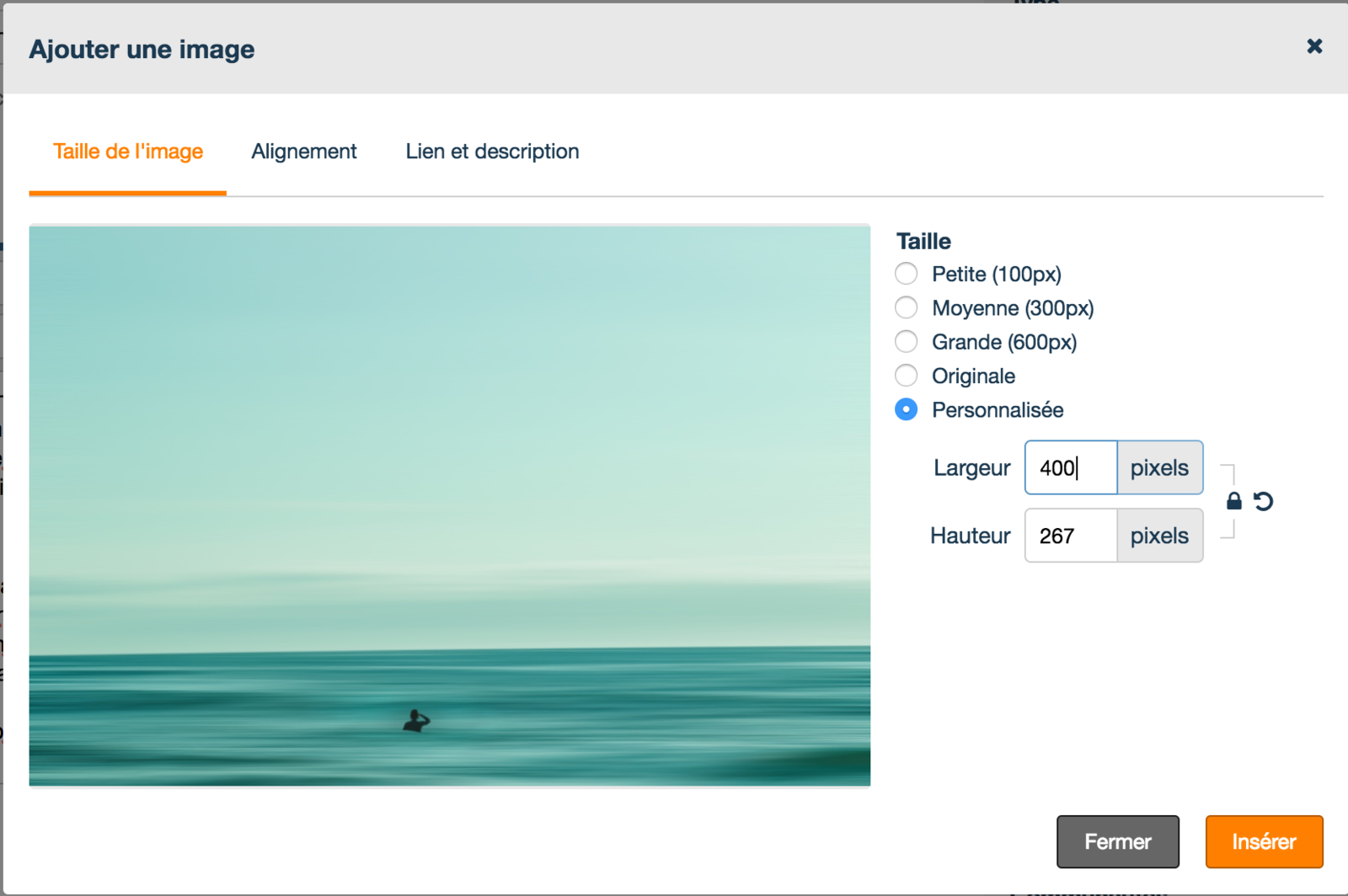
Task: Focus the Largeur width input field
Action: [x=1070, y=467]
